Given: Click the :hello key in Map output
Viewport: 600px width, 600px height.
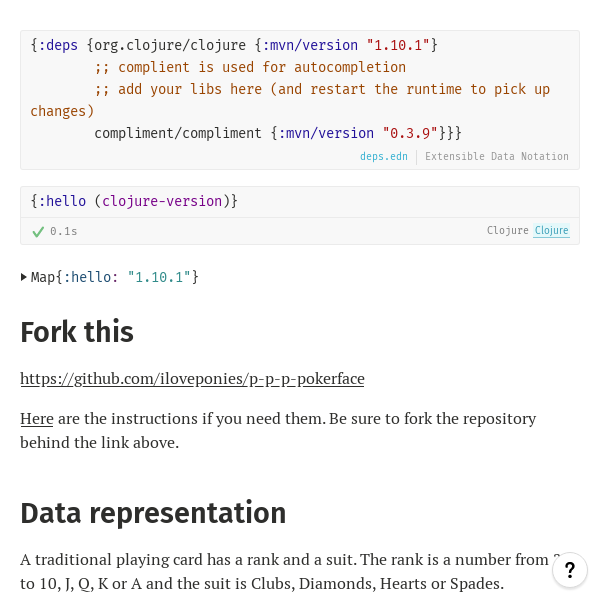Looking at the screenshot, I should click(x=90, y=277).
